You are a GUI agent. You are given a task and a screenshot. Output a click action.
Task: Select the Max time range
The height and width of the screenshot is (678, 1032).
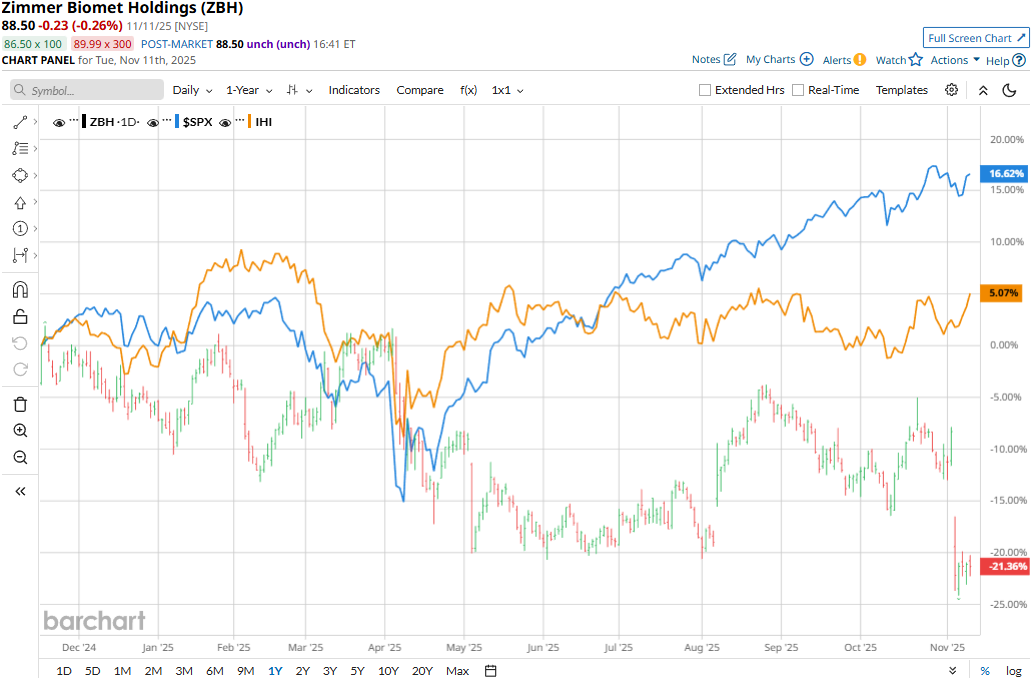(457, 671)
